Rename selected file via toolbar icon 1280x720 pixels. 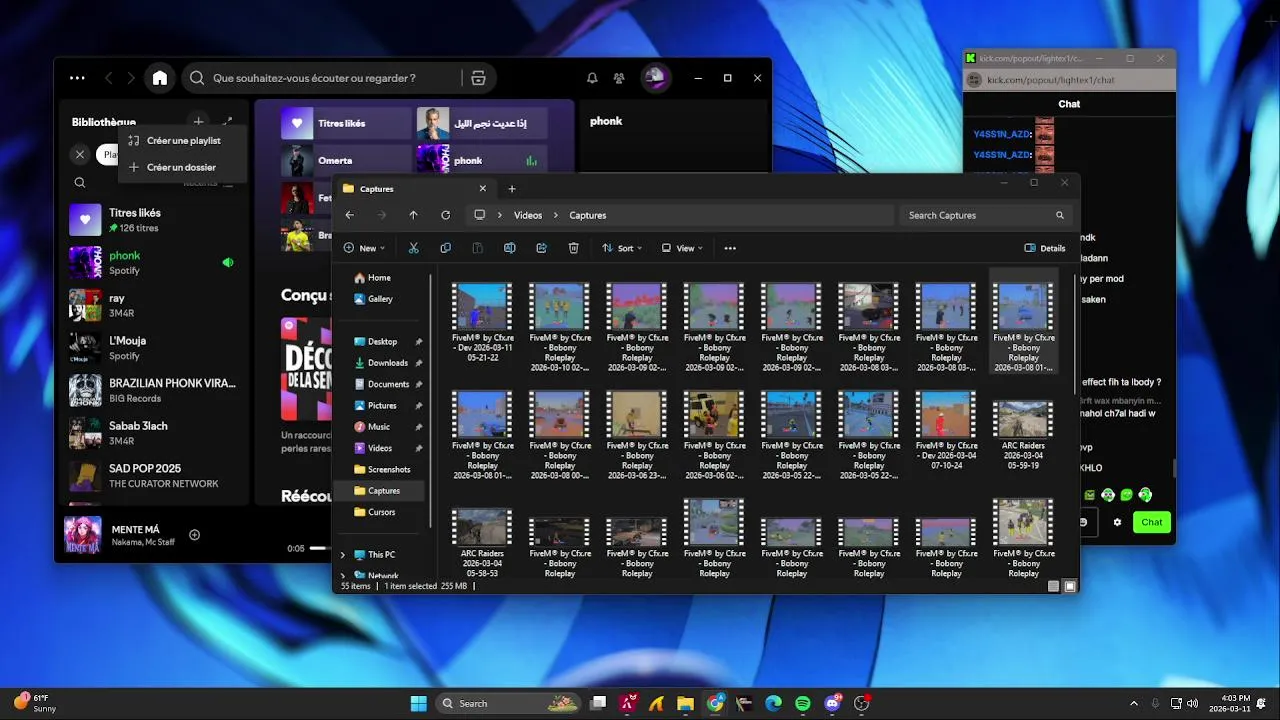click(x=510, y=248)
